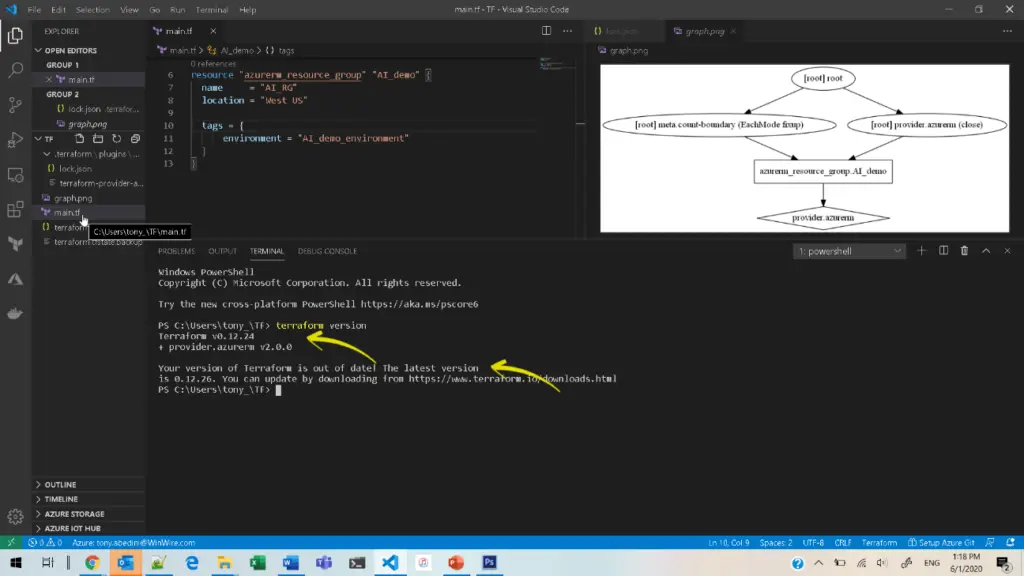Viewport: 1024px width, 576px height.
Task: Open the notifications bell in status bar
Action: [x=1010, y=542]
